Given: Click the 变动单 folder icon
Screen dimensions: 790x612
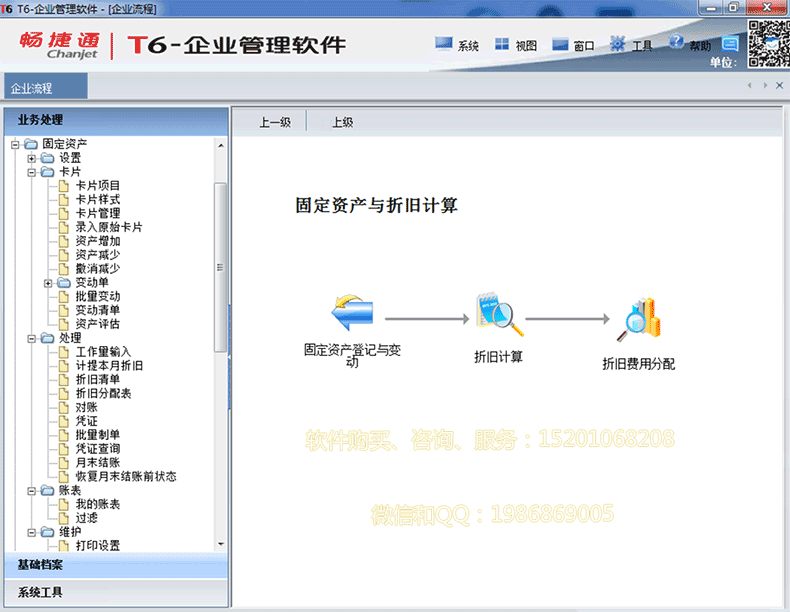Looking at the screenshot, I should click(63, 283).
